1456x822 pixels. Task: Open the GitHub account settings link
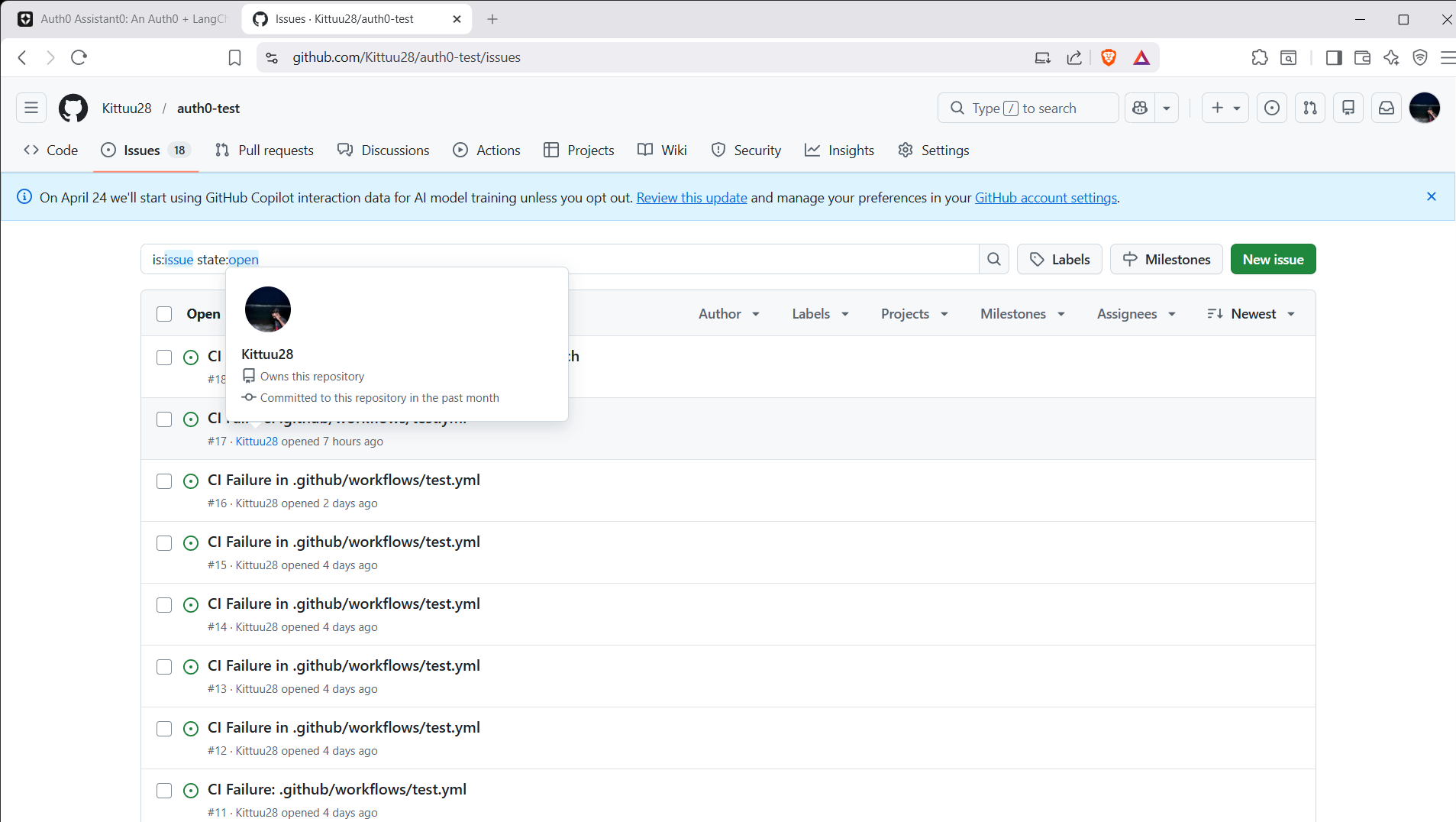click(1046, 198)
